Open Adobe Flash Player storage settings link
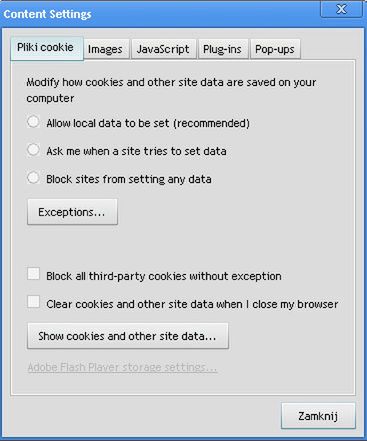Viewport: 367px width, 441px height. 122,367
